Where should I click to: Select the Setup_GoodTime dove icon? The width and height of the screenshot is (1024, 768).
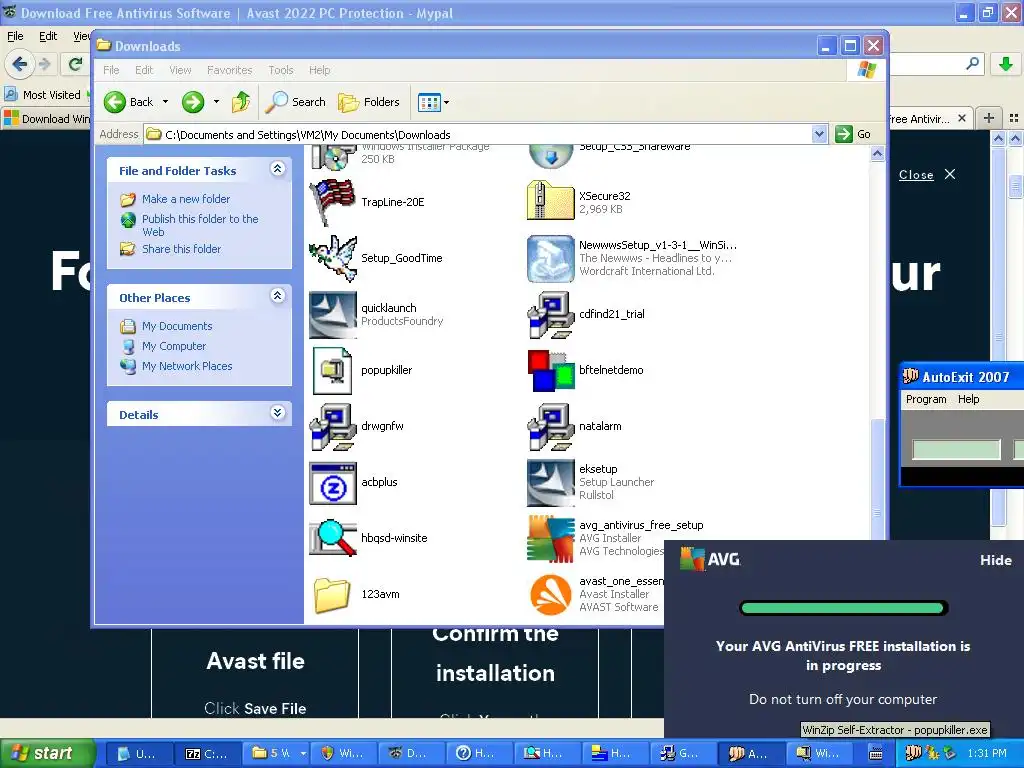click(x=333, y=259)
